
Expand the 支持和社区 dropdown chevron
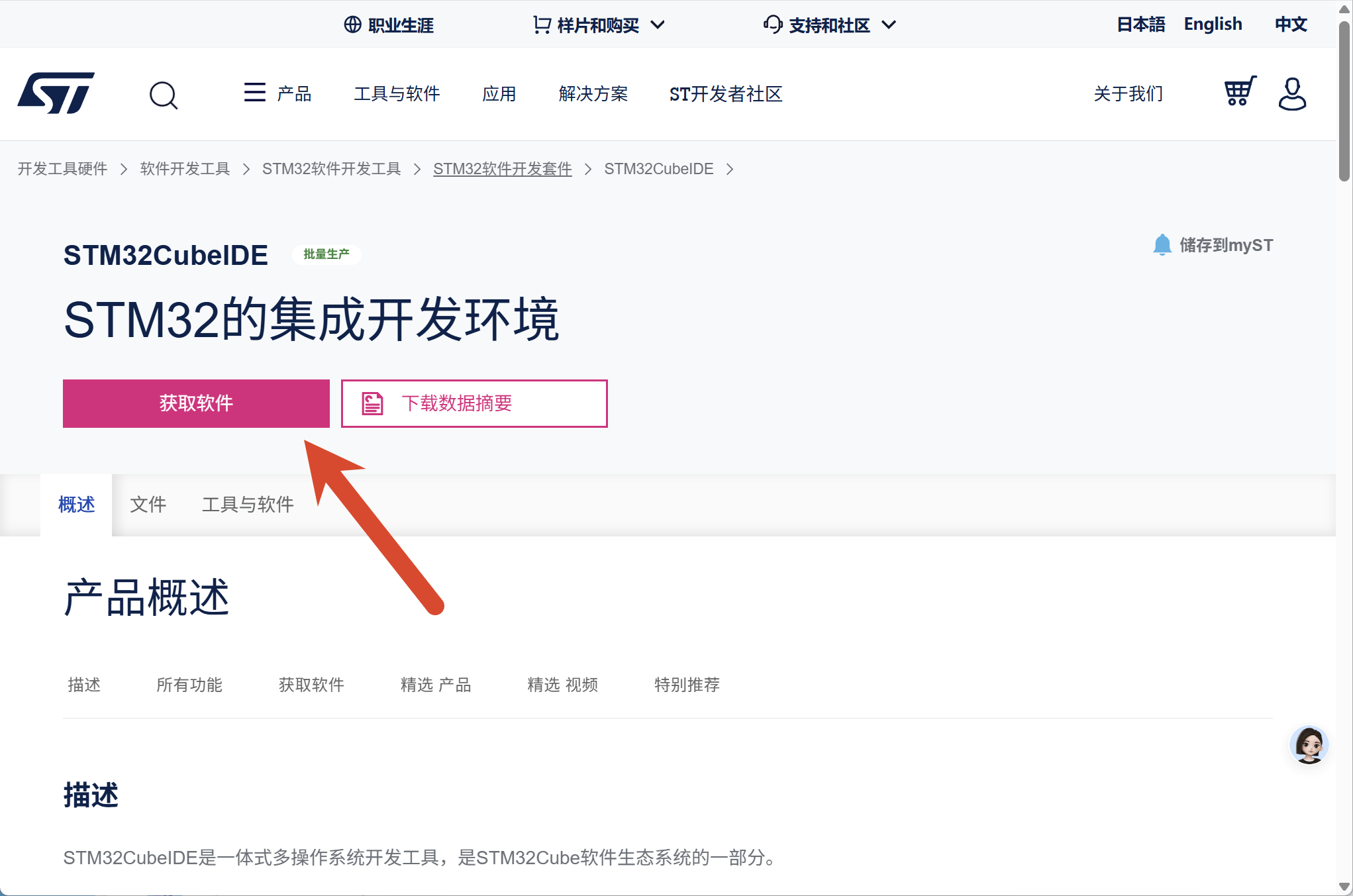pyautogui.click(x=889, y=25)
